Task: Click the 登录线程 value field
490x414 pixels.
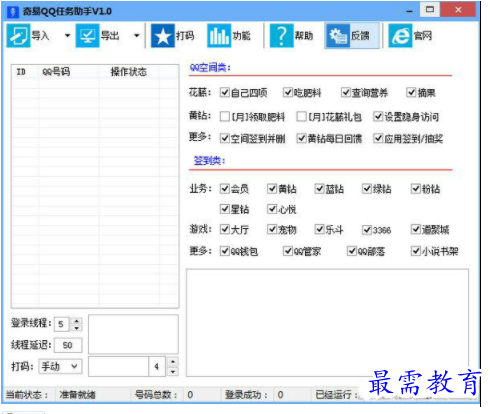Action: [x=62, y=324]
